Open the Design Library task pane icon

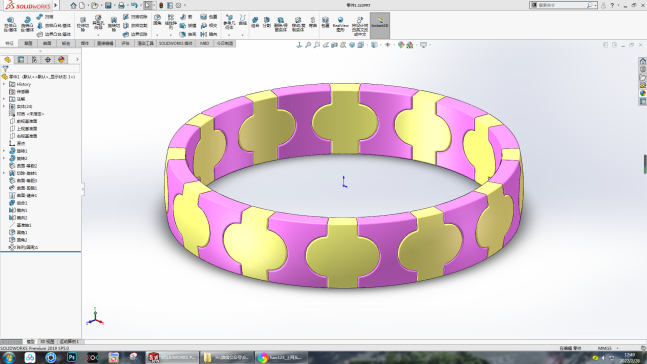pos(643,69)
